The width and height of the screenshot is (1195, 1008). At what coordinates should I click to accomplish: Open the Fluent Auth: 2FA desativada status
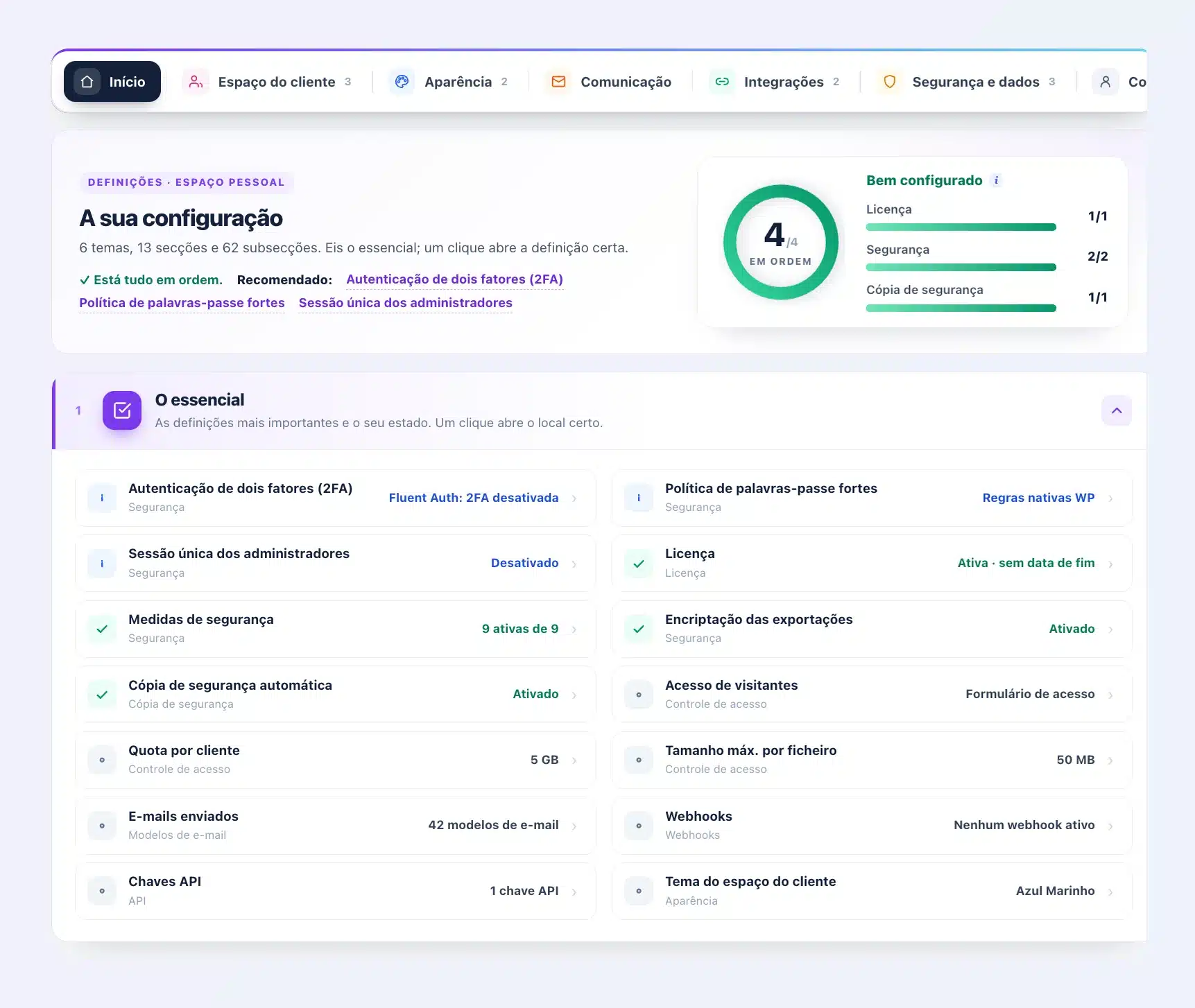(x=474, y=498)
